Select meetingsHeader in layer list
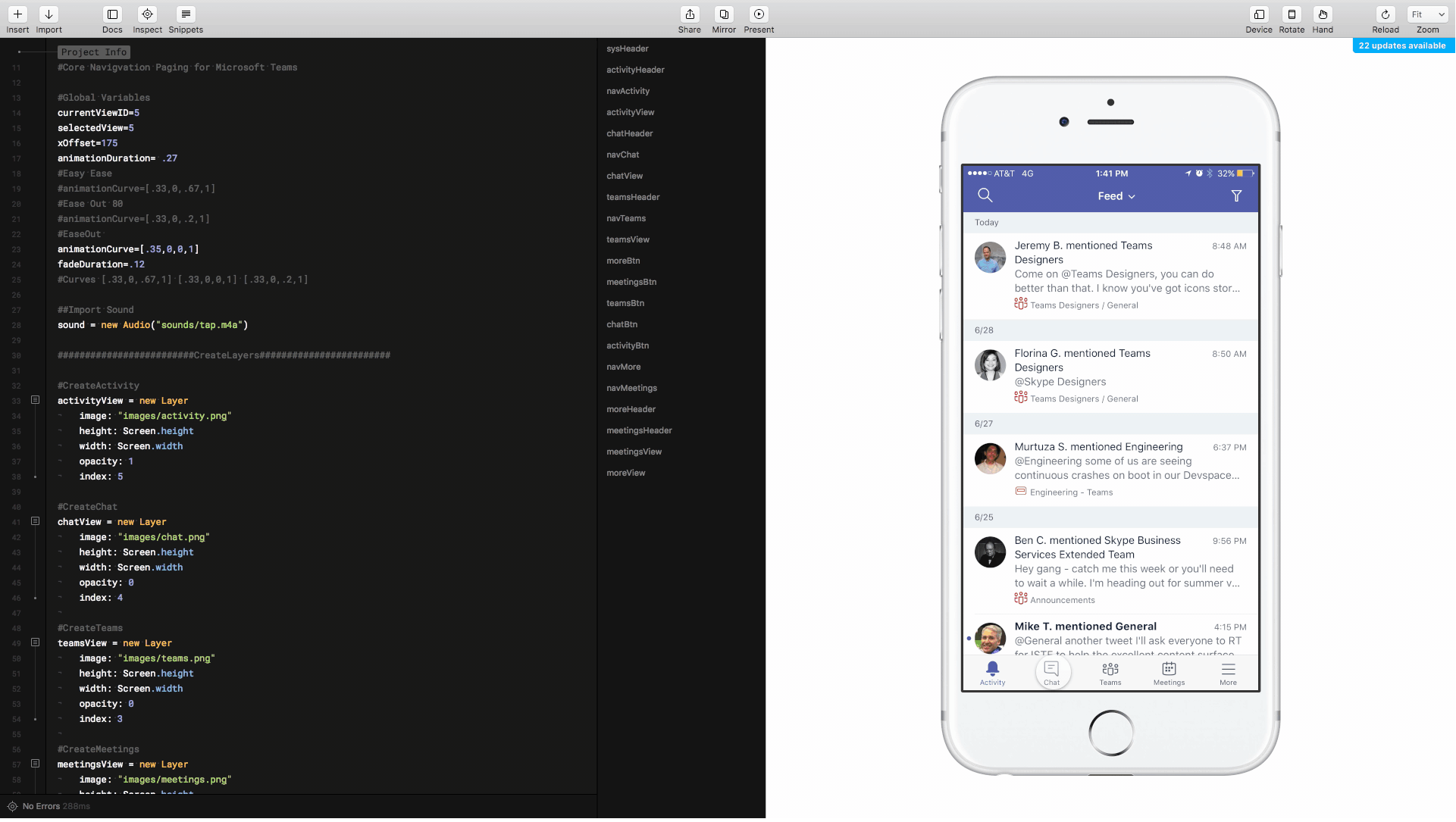This screenshot has width=1456, height=822. 639,430
